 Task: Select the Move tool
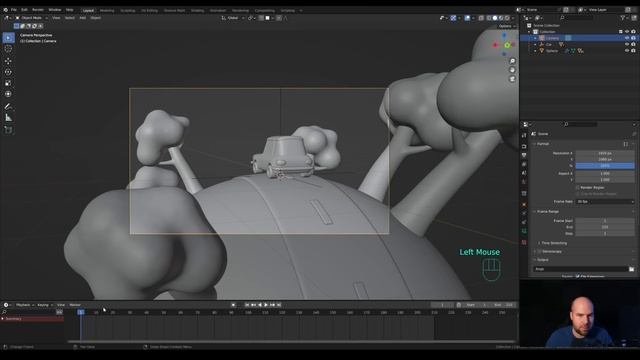(x=8, y=61)
